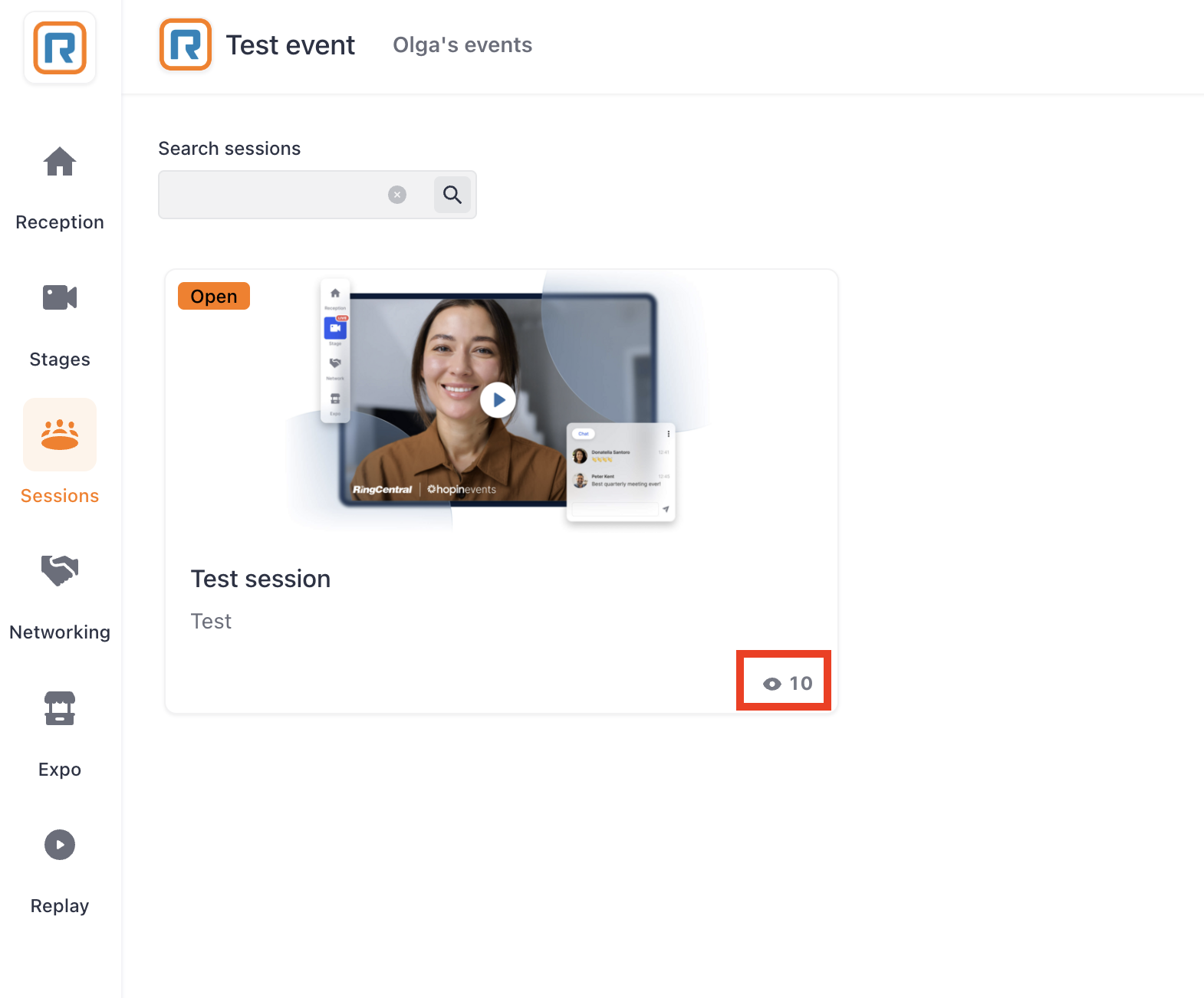Click the viewer count number 10

tap(801, 683)
